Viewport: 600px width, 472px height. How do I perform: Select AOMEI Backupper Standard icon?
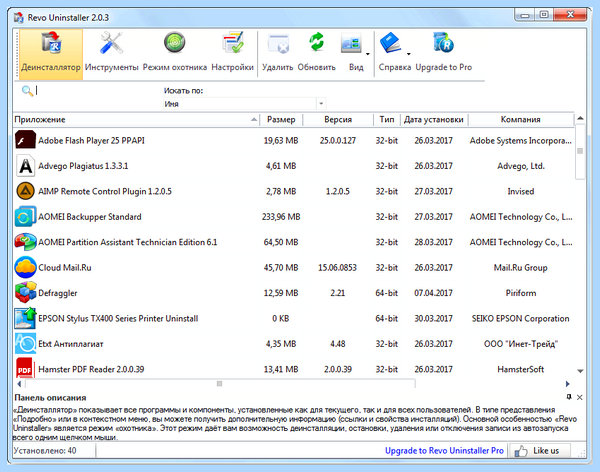pyautogui.click(x=25, y=217)
